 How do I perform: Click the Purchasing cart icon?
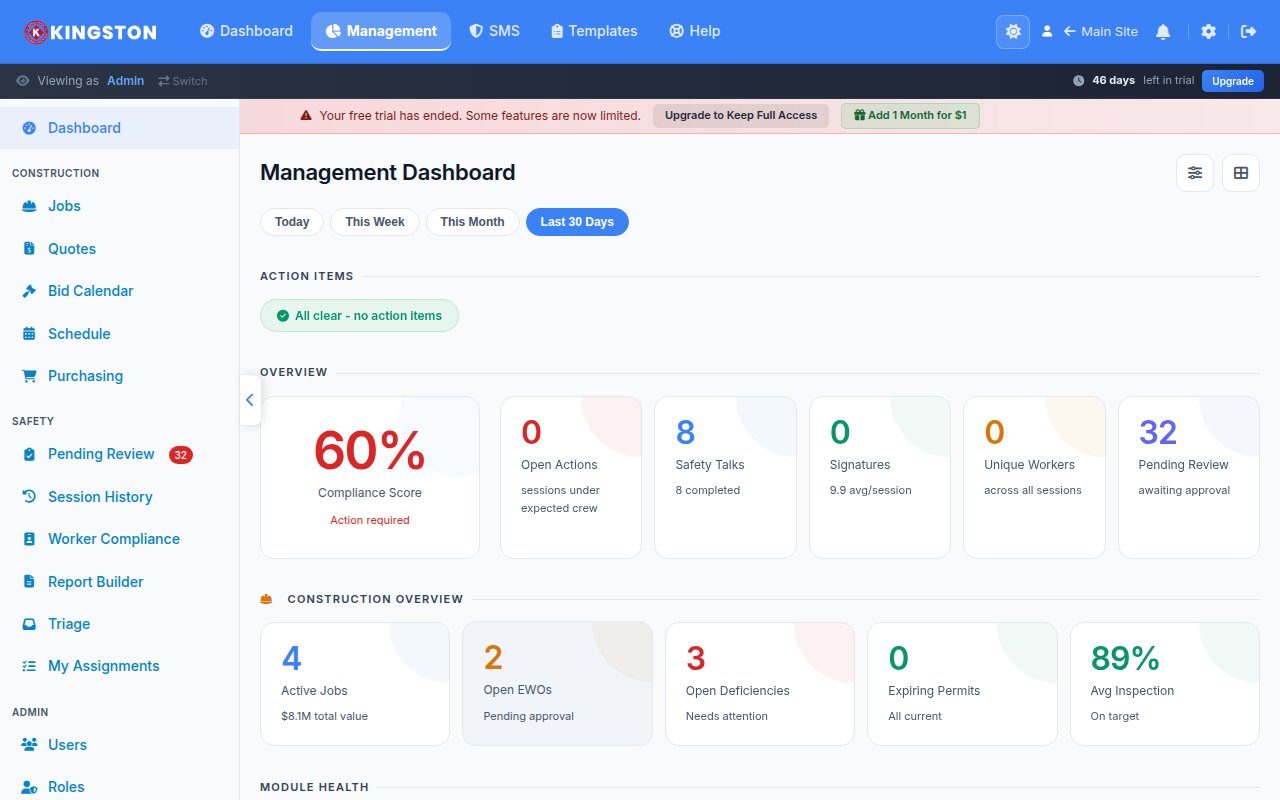[29, 376]
